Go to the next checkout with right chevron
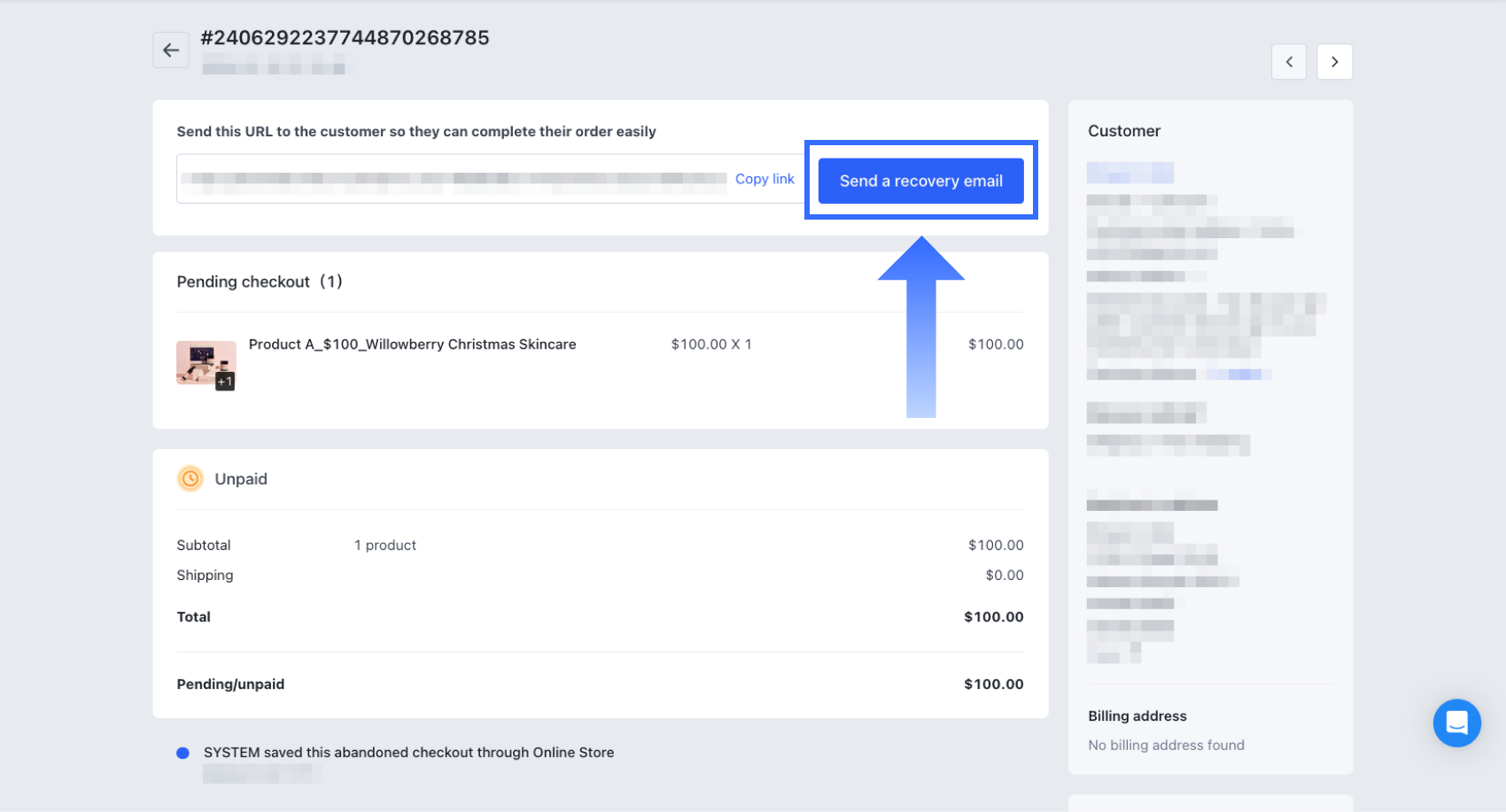The image size is (1506, 812). pyautogui.click(x=1334, y=62)
